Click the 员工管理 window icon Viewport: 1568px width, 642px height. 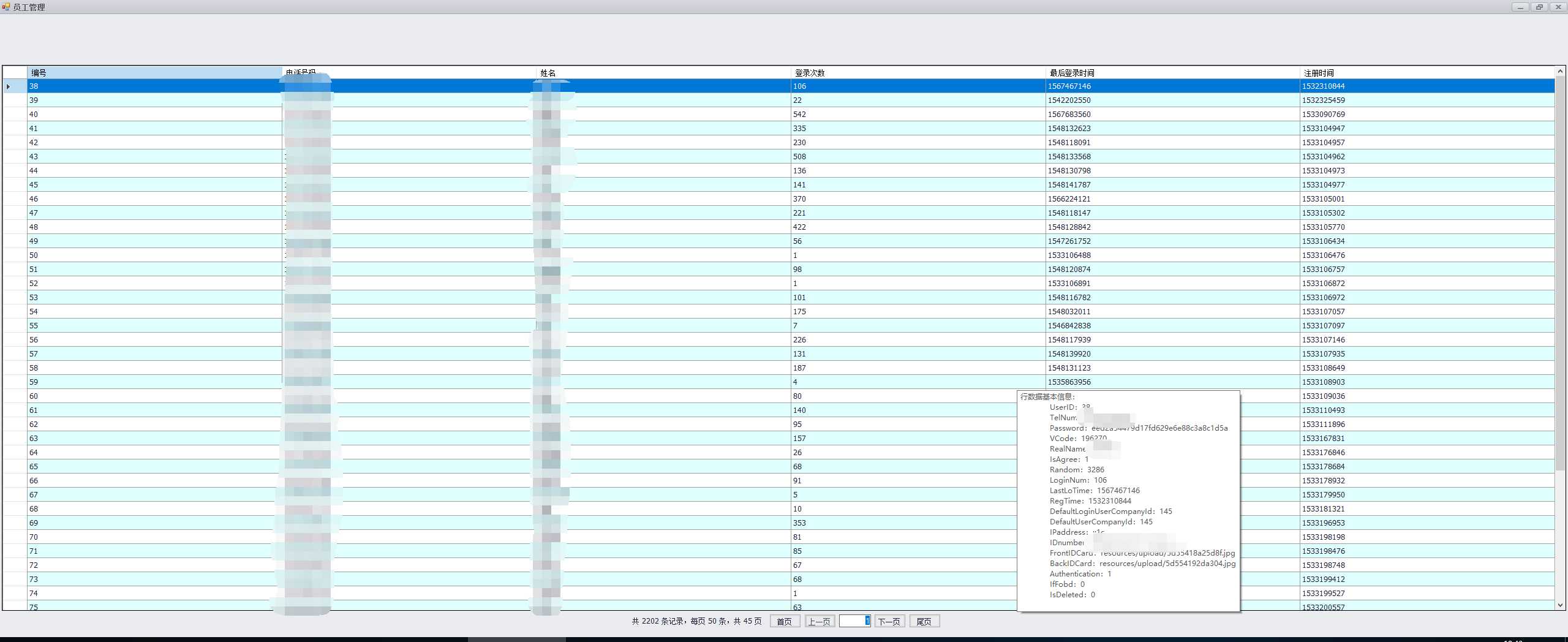[x=6, y=7]
